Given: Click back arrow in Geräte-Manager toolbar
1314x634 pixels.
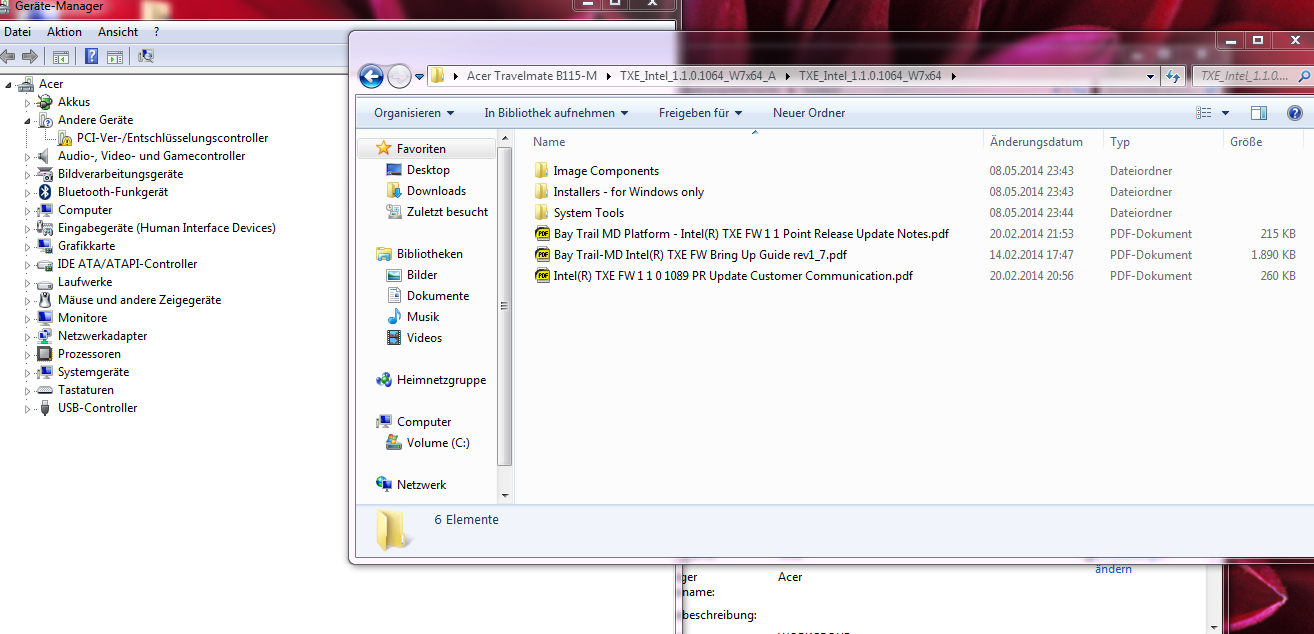Looking at the screenshot, I should coord(9,56).
